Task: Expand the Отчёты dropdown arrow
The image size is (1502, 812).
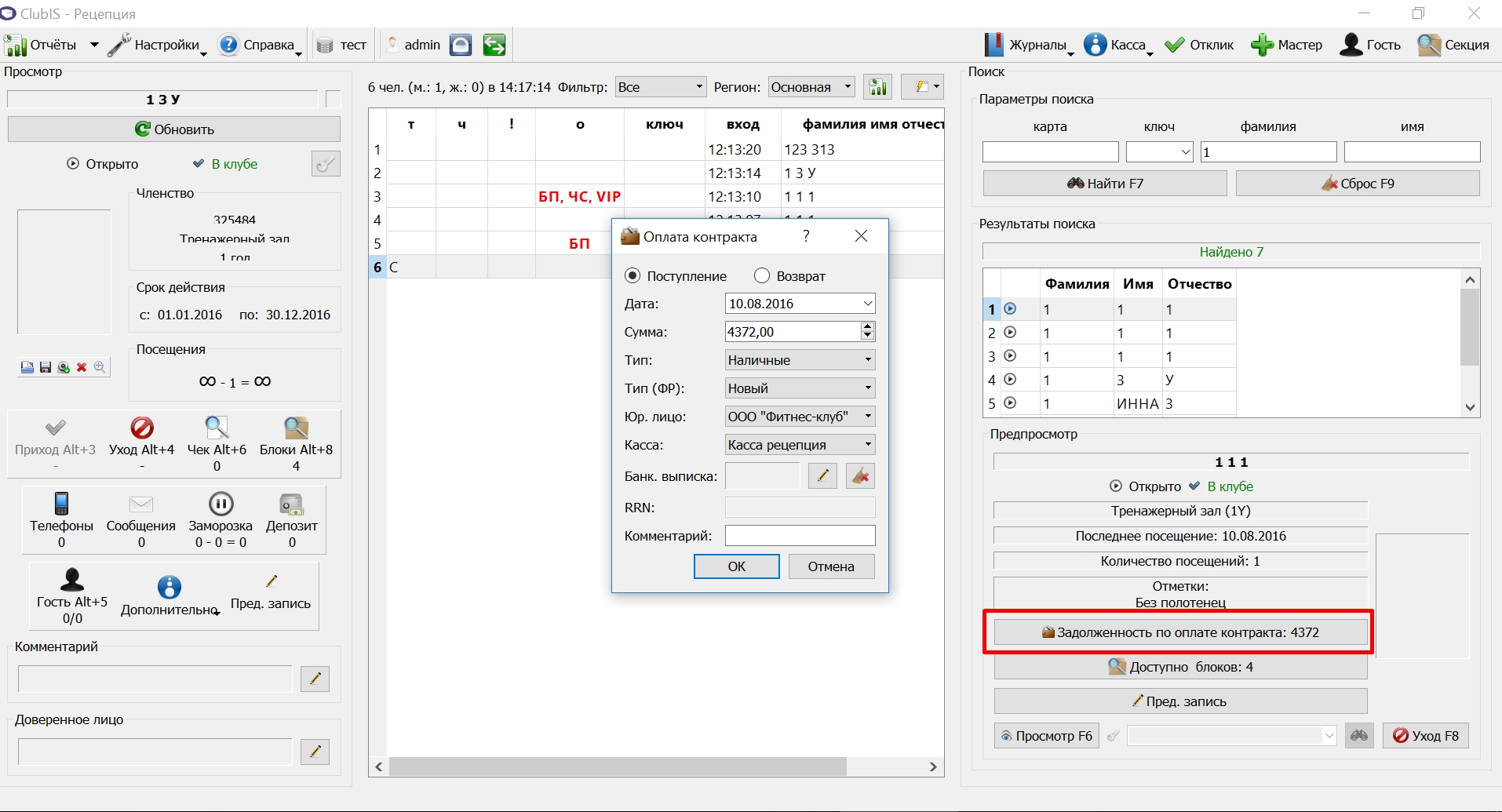Action: (94, 45)
